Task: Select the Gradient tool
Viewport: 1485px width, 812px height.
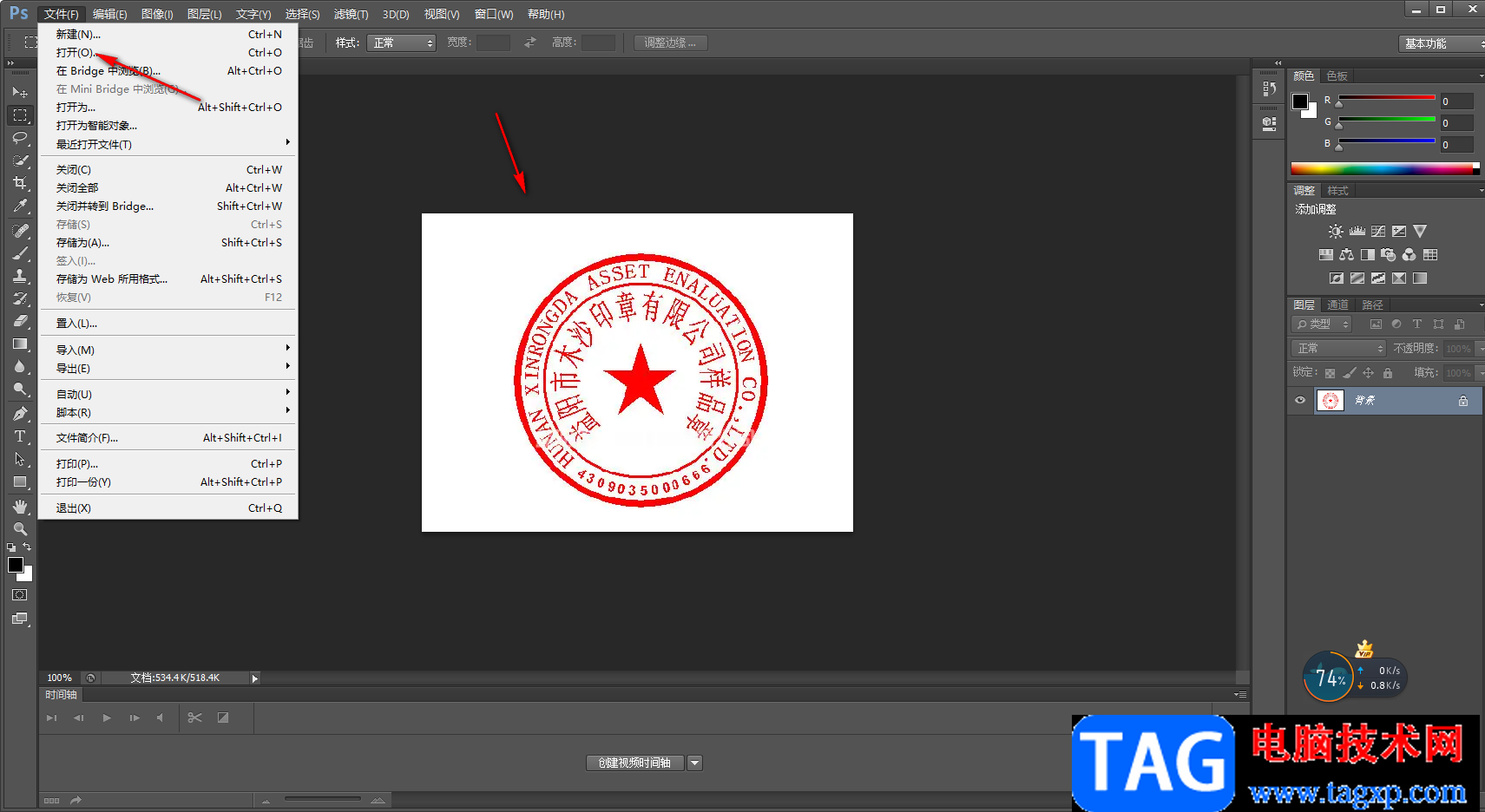Action: point(20,344)
